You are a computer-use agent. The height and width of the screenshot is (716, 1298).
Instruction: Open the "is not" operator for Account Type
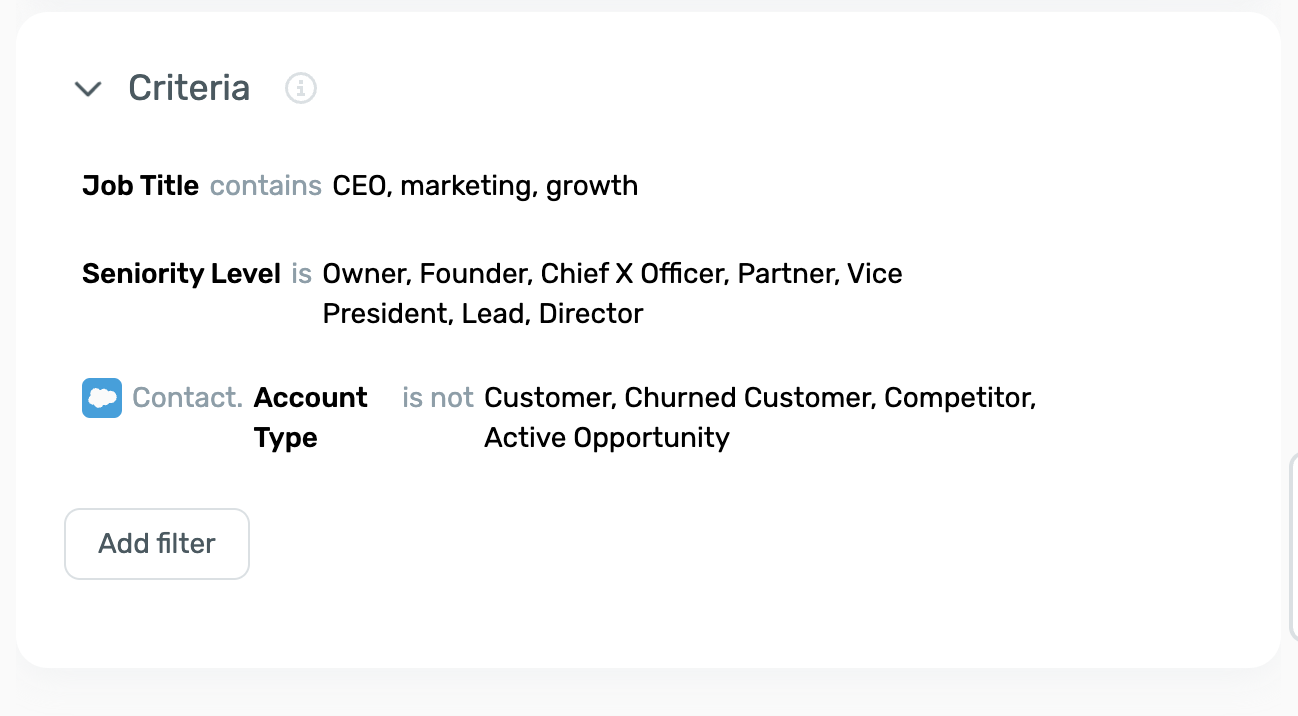click(x=438, y=398)
